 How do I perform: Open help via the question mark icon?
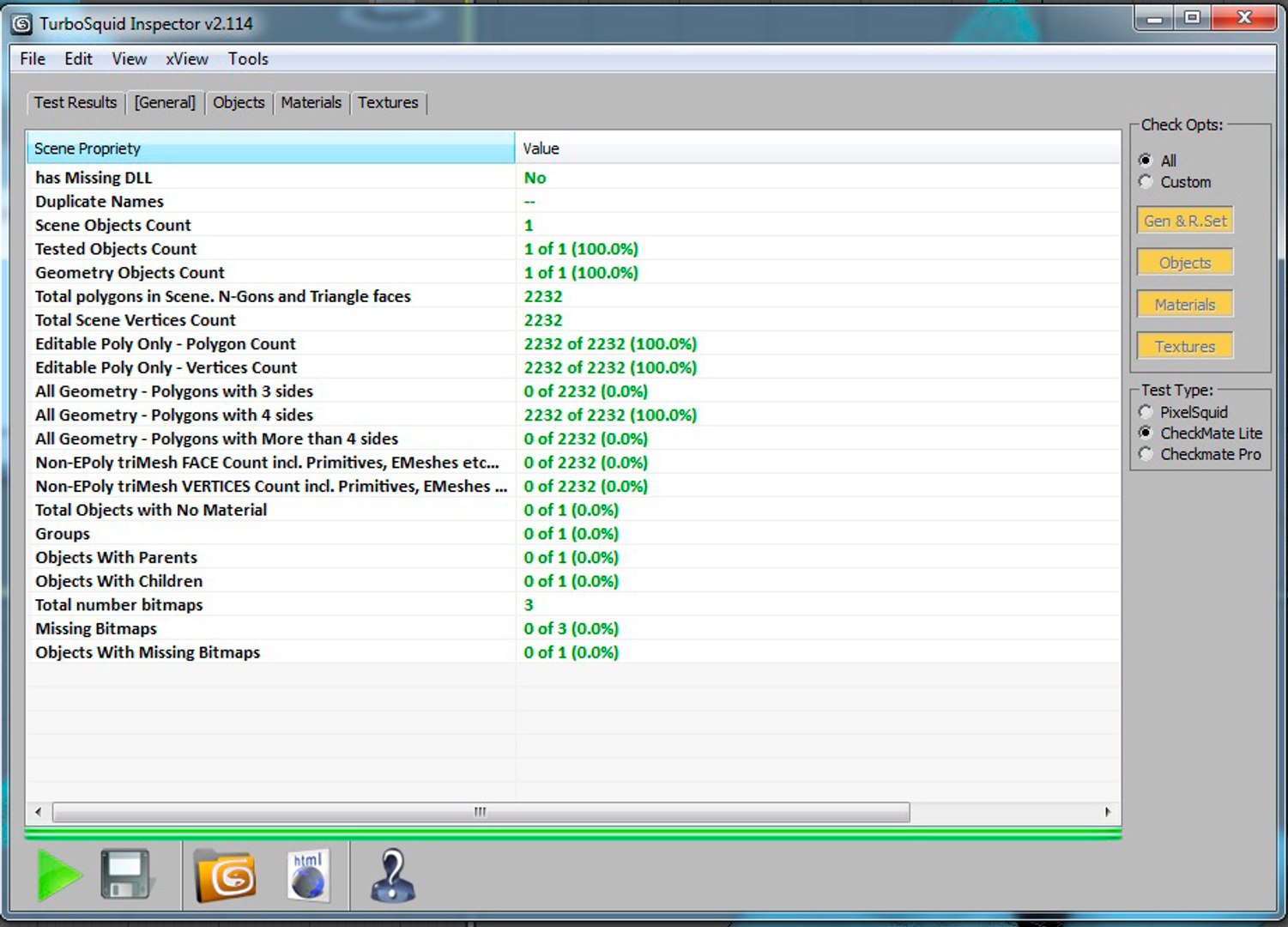393,875
